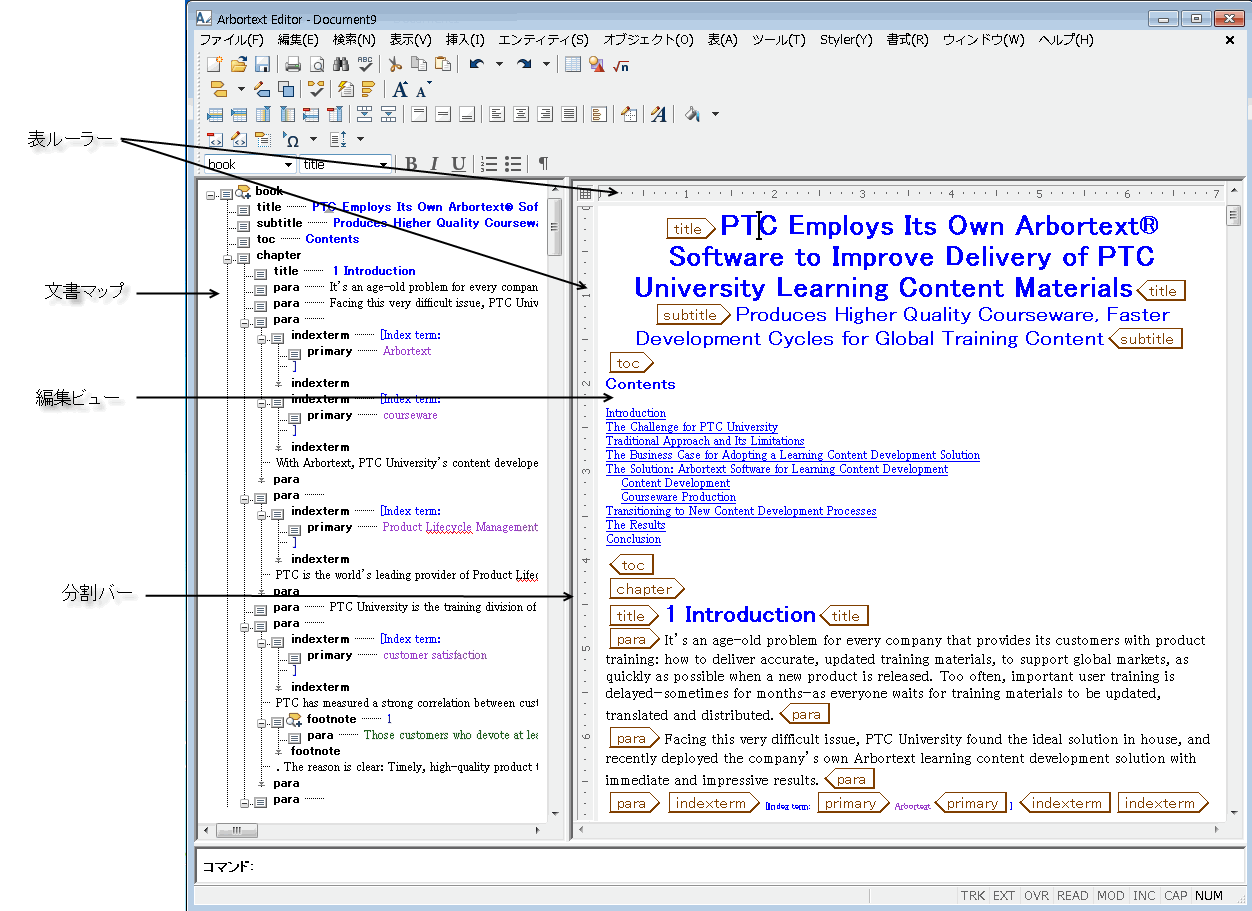
Task: Click the Undo arrow icon
Action: [x=477, y=65]
